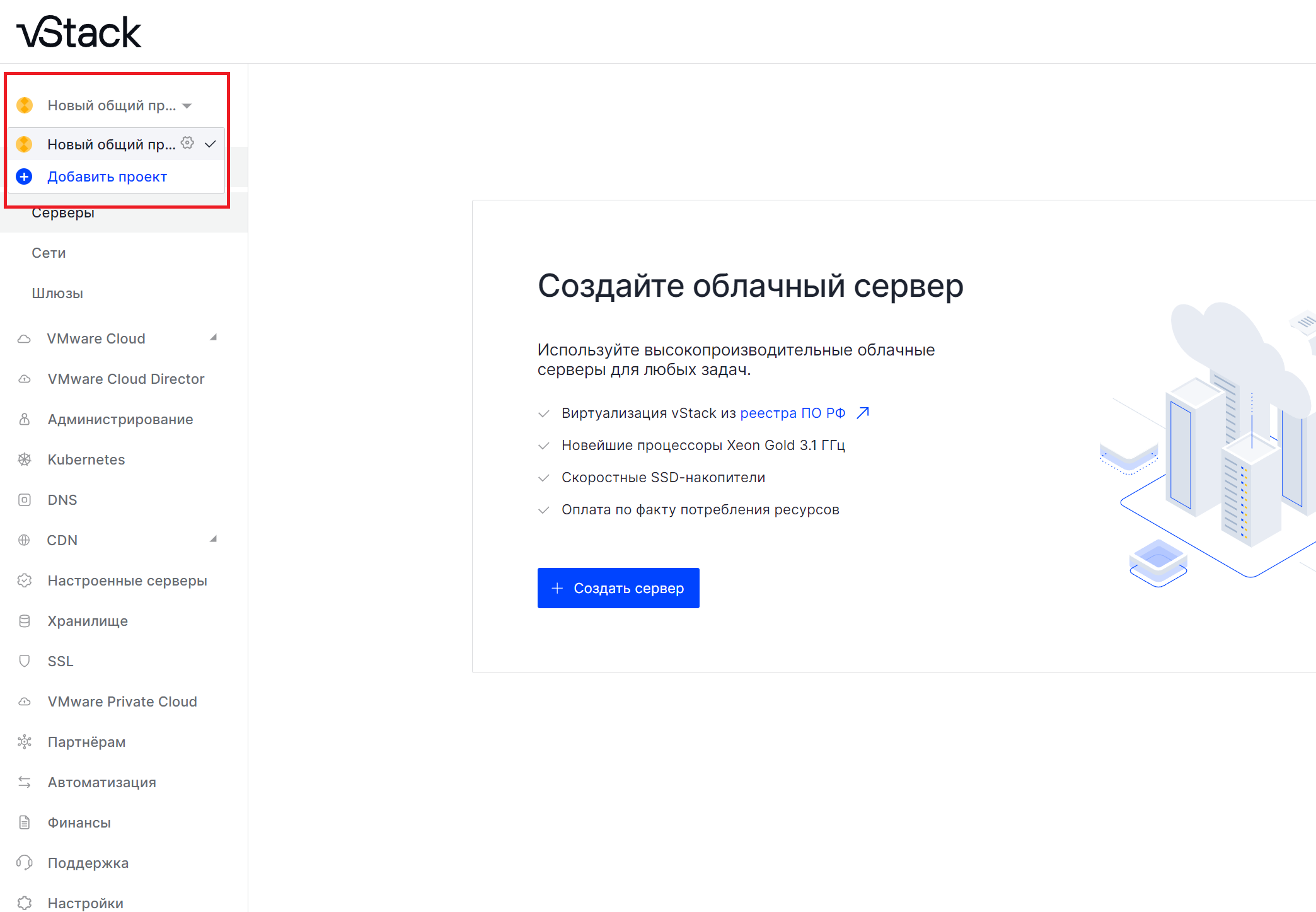1316x912 pixels.
Task: Click the Настройки gear icon
Action: tap(24, 903)
